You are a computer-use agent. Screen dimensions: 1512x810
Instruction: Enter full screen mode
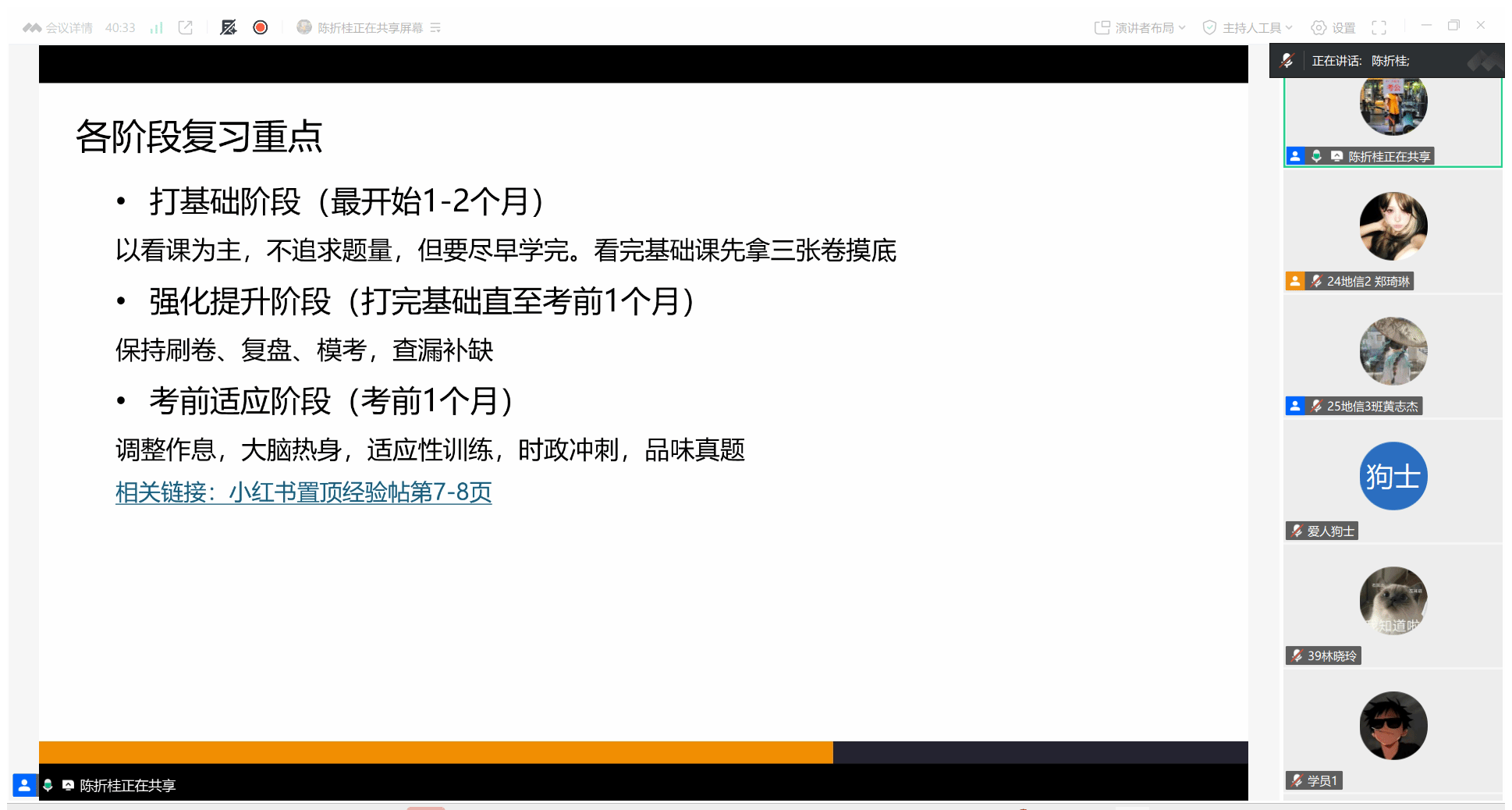[x=1379, y=28]
